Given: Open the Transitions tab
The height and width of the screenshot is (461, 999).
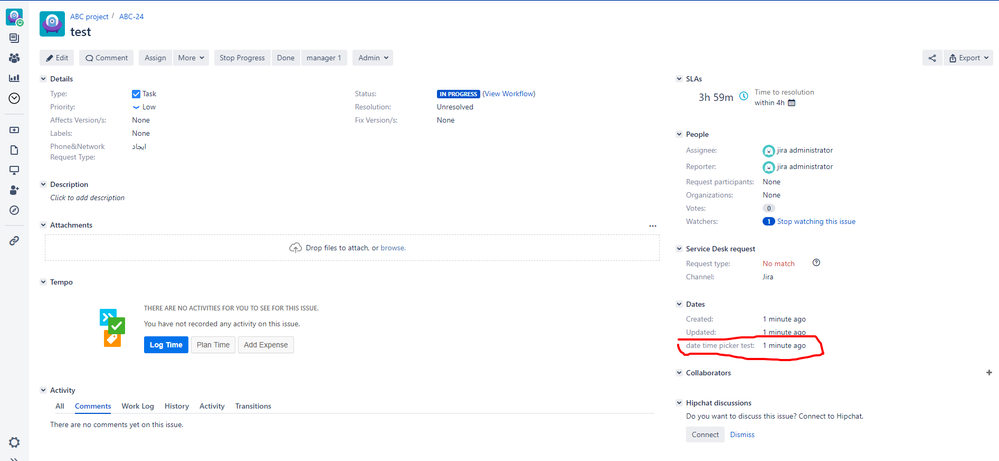Looking at the screenshot, I should (253, 406).
